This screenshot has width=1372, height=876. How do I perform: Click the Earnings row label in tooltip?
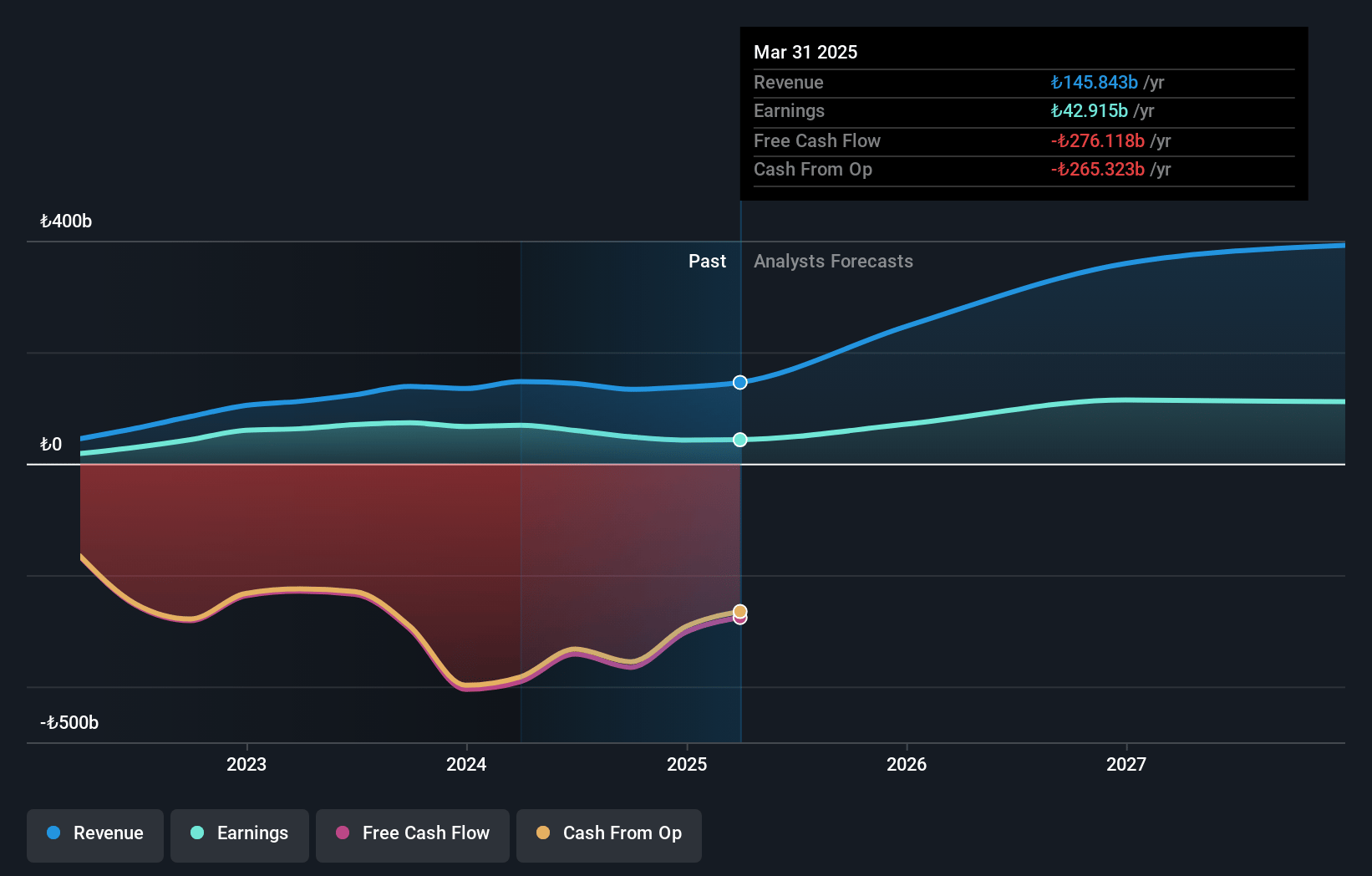tap(789, 111)
